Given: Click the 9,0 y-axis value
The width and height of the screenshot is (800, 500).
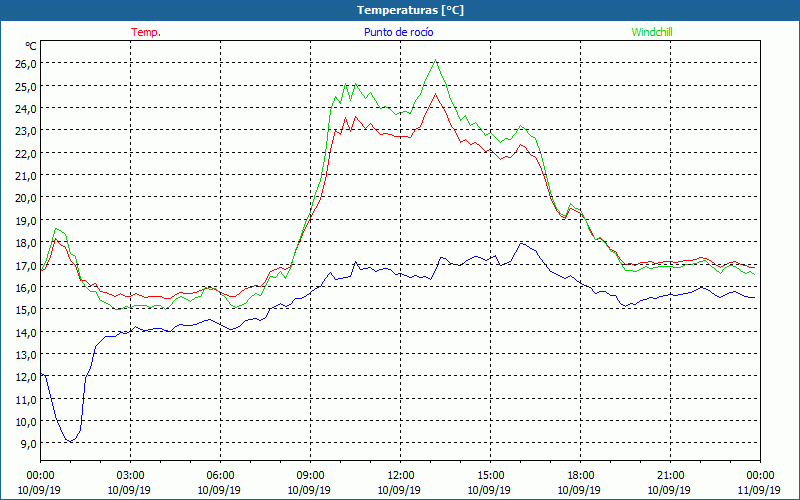Looking at the screenshot, I should (29, 443).
